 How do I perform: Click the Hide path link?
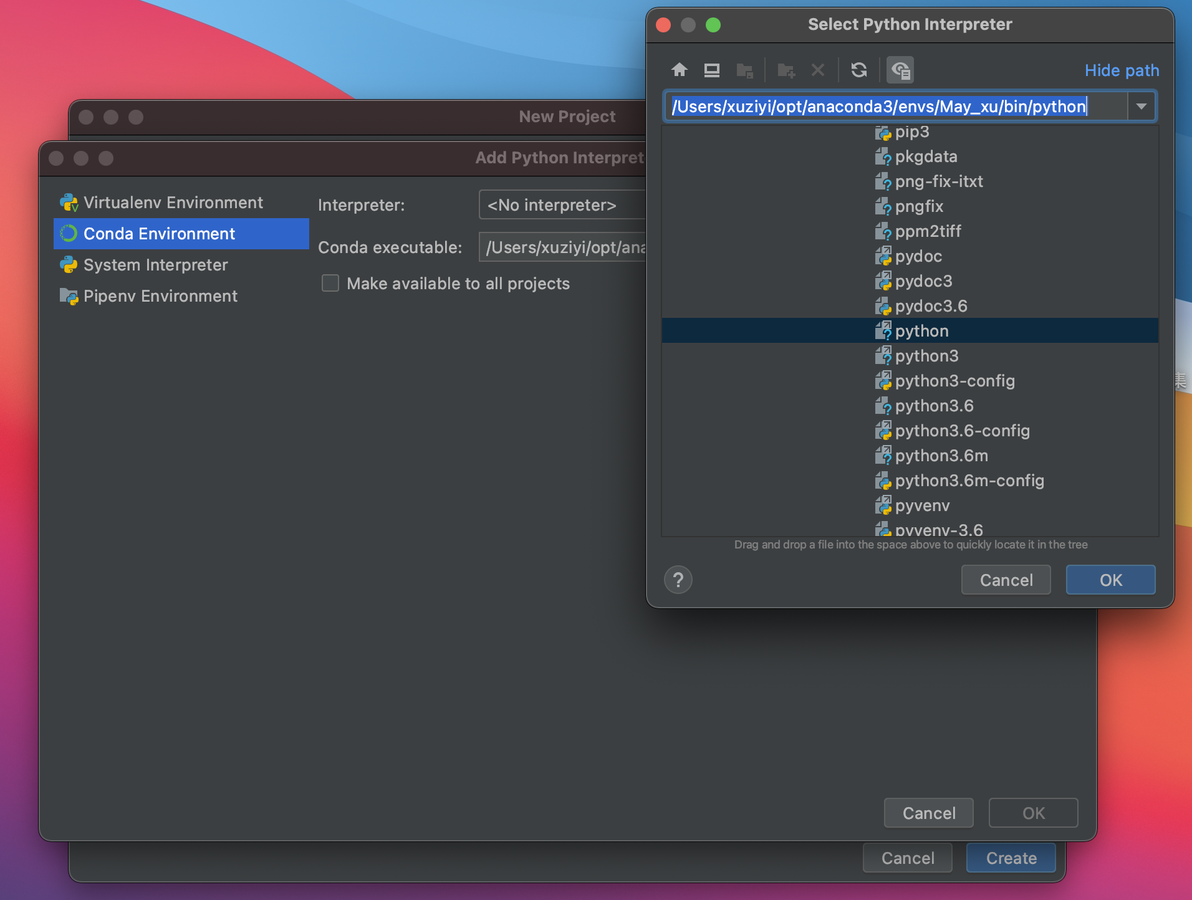1121,70
